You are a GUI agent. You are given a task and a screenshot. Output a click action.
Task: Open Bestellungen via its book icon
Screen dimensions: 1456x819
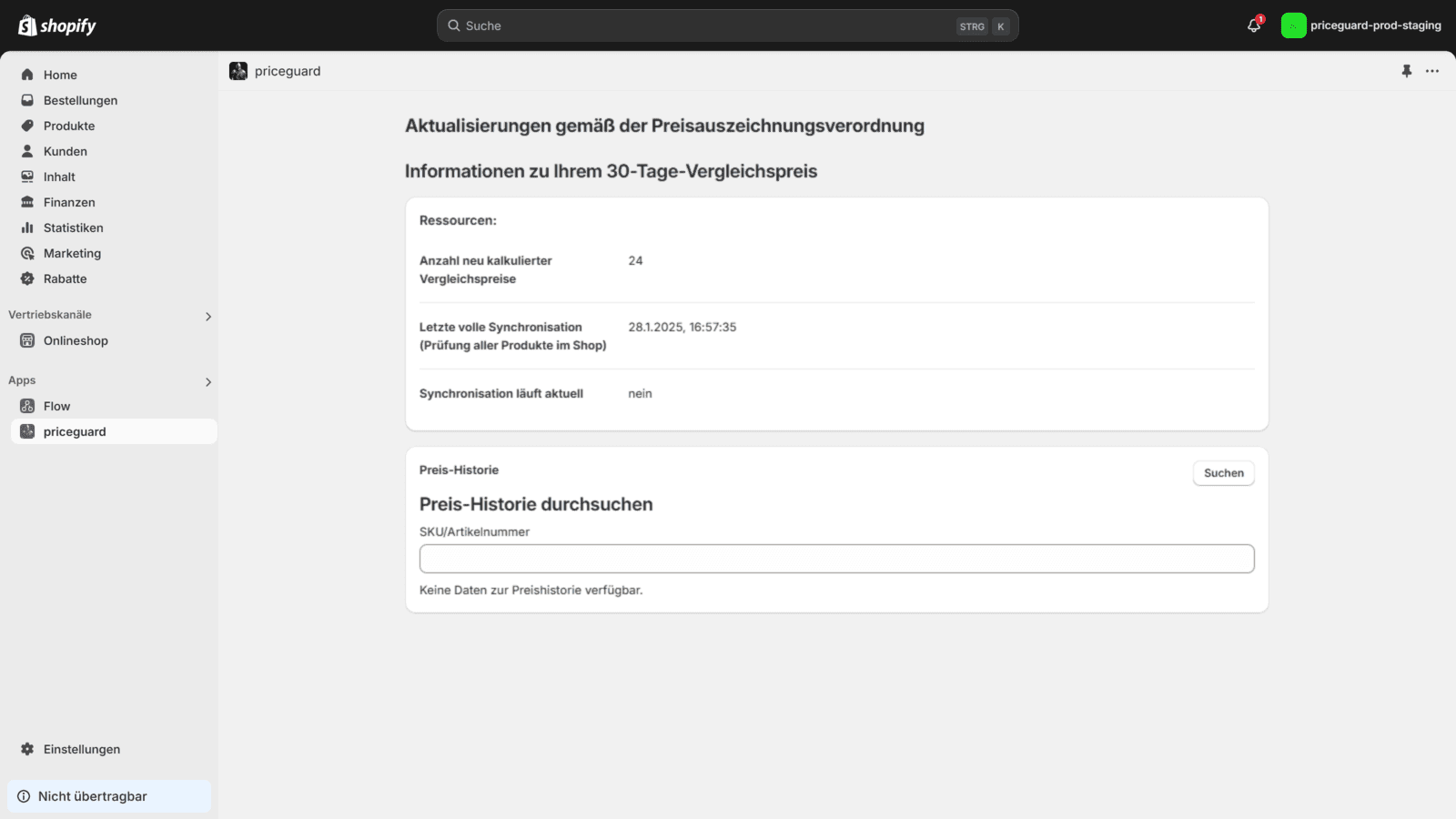(x=27, y=100)
